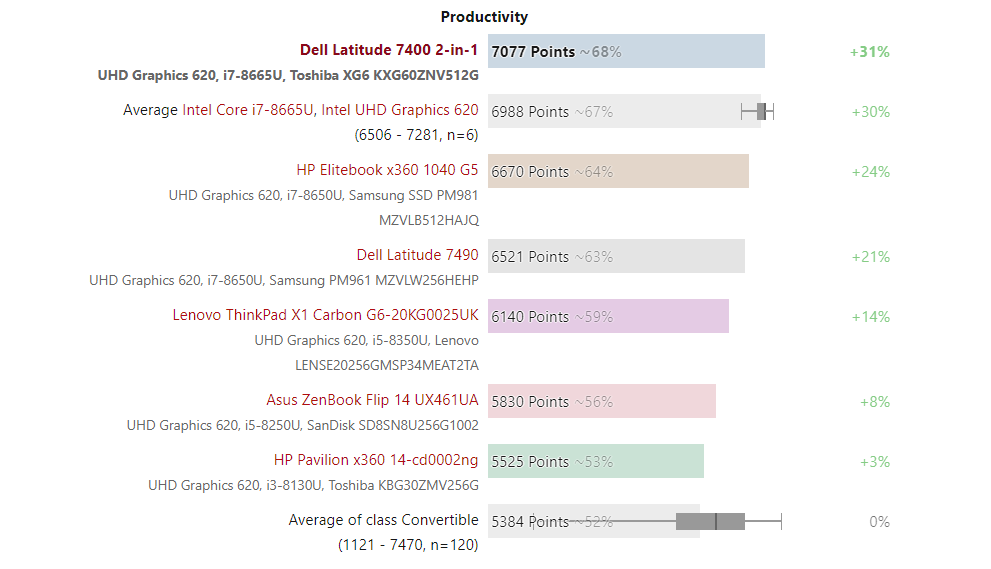Select the 6140 Points purple bar

tap(608, 316)
